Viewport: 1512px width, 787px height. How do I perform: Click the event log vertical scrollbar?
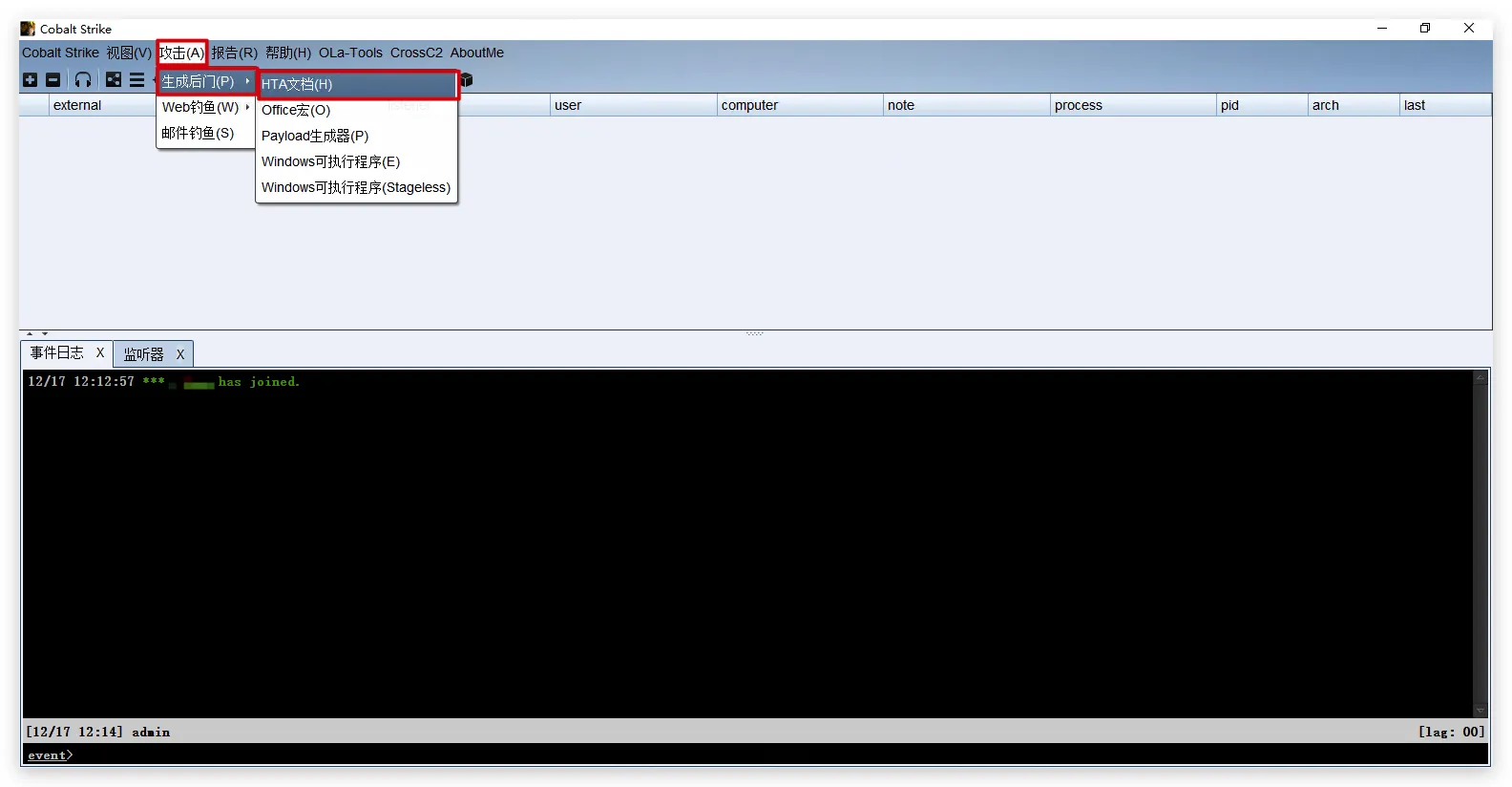point(1480,542)
